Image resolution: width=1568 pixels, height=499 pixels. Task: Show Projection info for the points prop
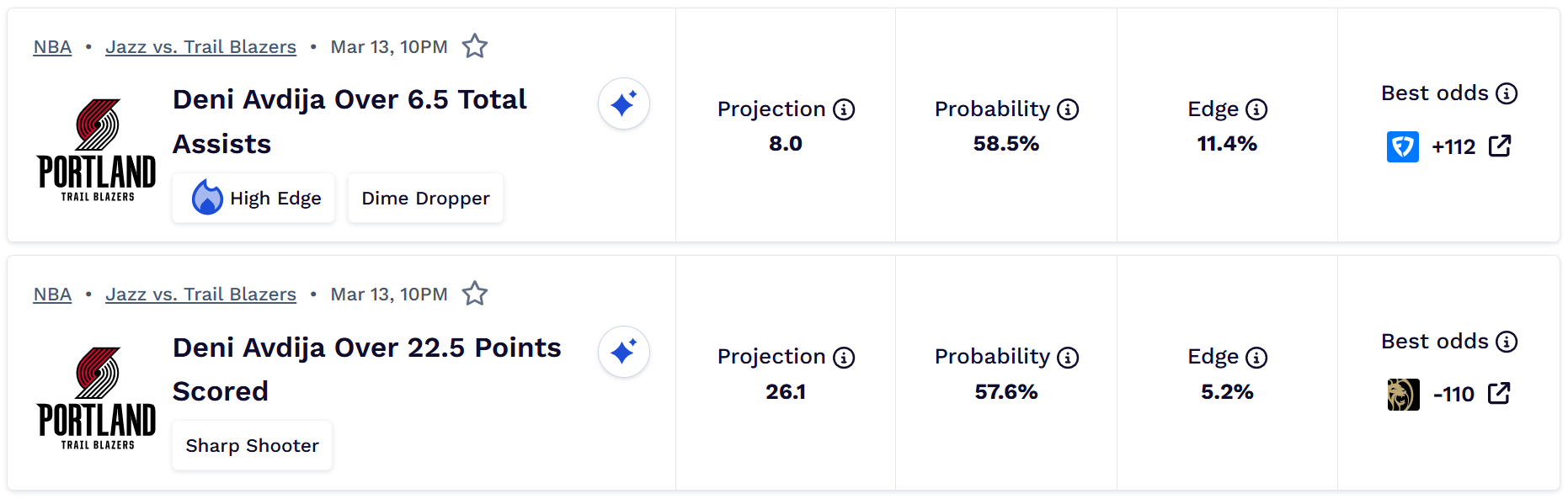click(844, 358)
